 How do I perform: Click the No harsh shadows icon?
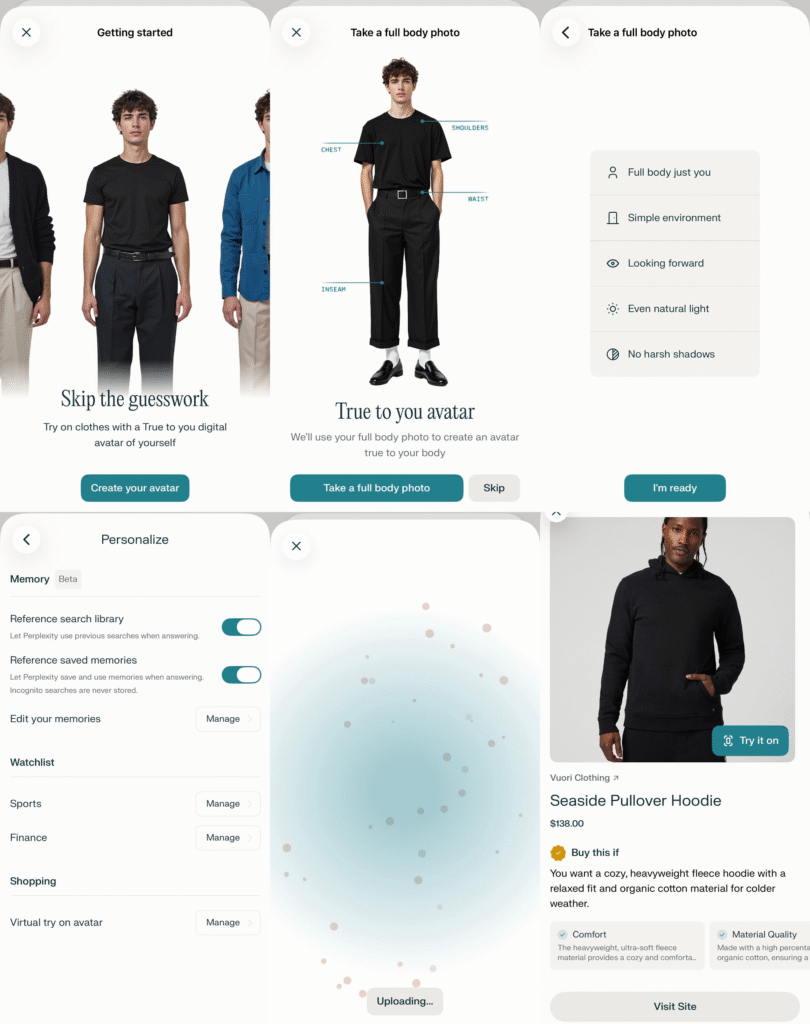pyautogui.click(x=613, y=354)
